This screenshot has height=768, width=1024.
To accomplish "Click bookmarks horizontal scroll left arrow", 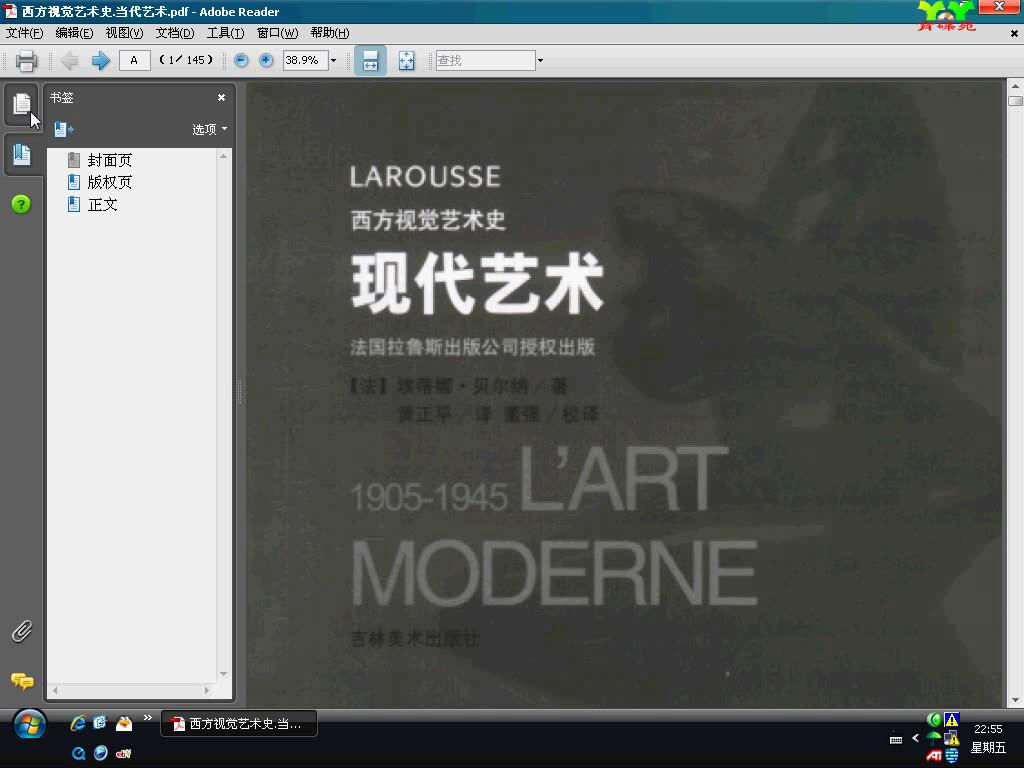I will click(x=55, y=690).
